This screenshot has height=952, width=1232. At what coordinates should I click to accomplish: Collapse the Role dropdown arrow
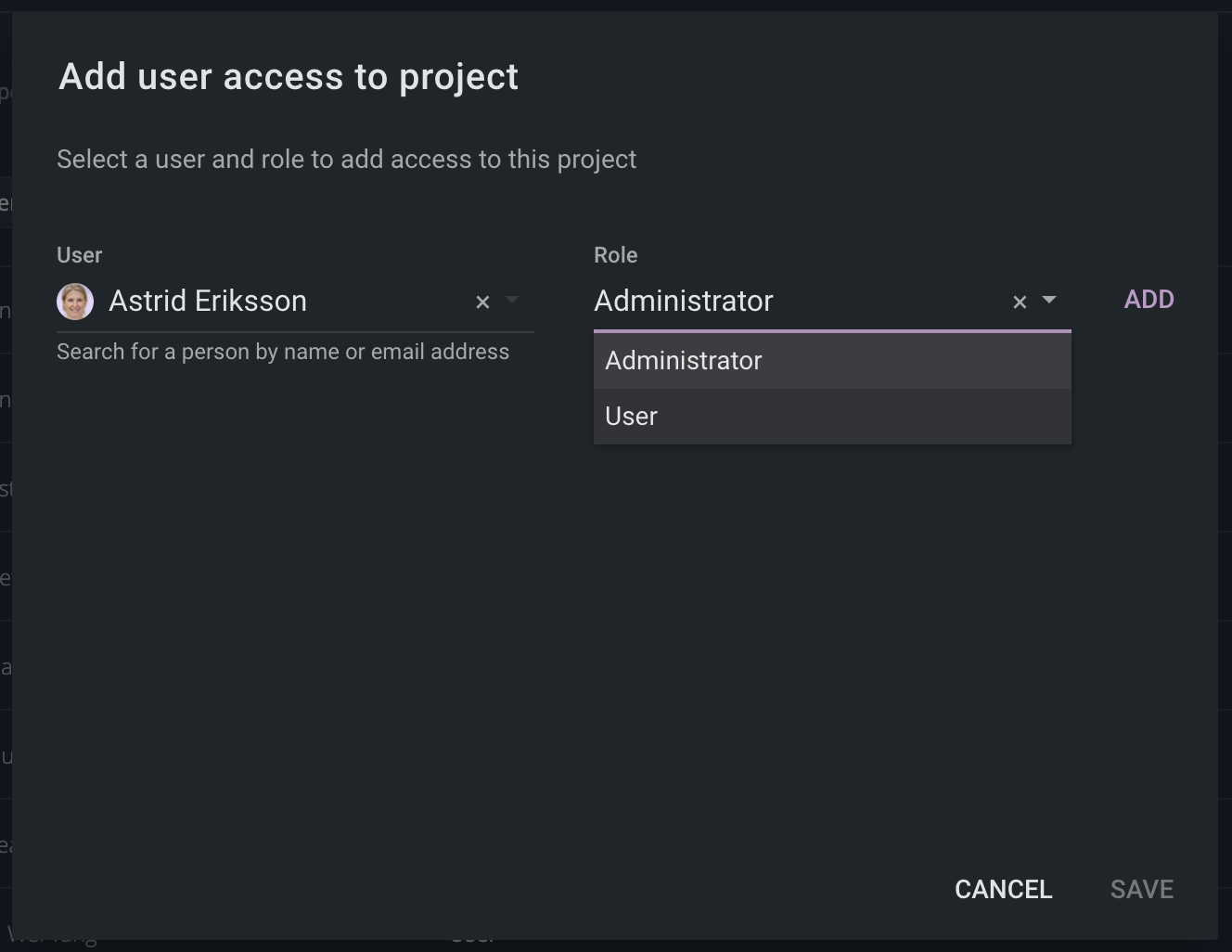click(x=1049, y=301)
